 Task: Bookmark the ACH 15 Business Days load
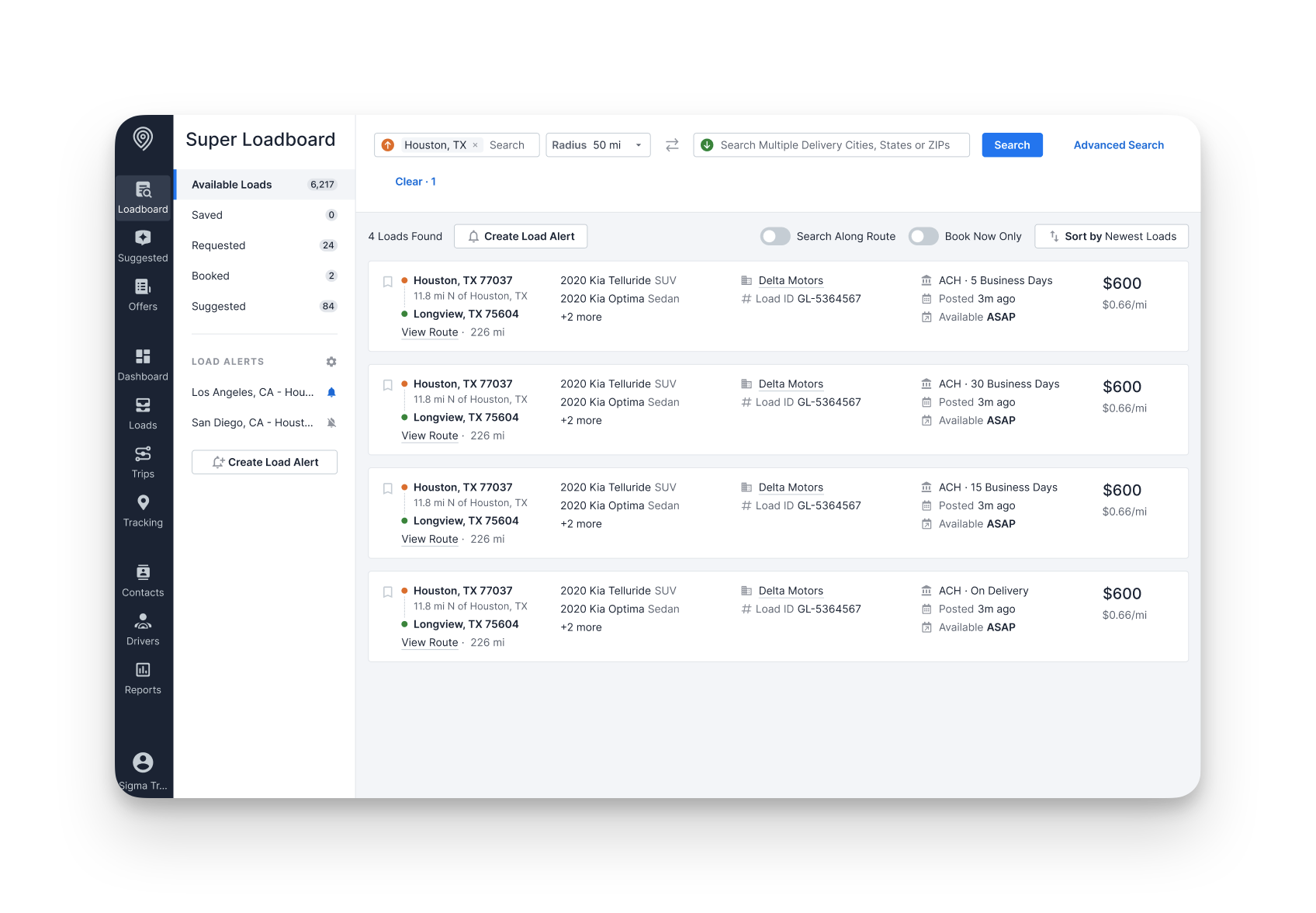point(388,488)
